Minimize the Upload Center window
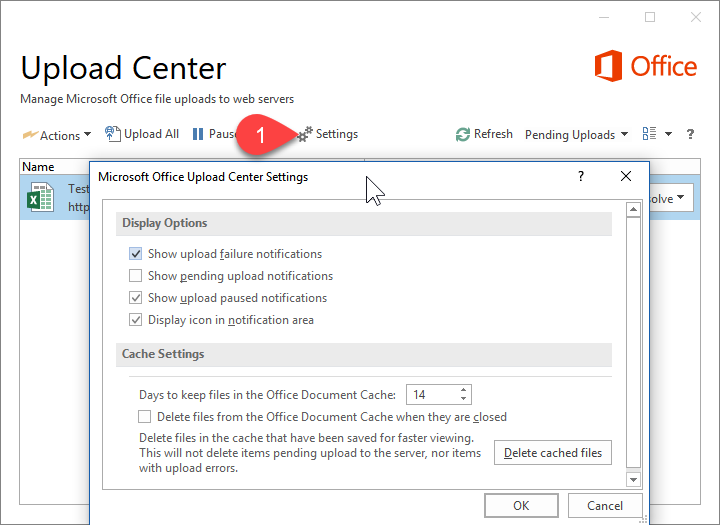Viewport: 720px width, 525px height. (604, 17)
